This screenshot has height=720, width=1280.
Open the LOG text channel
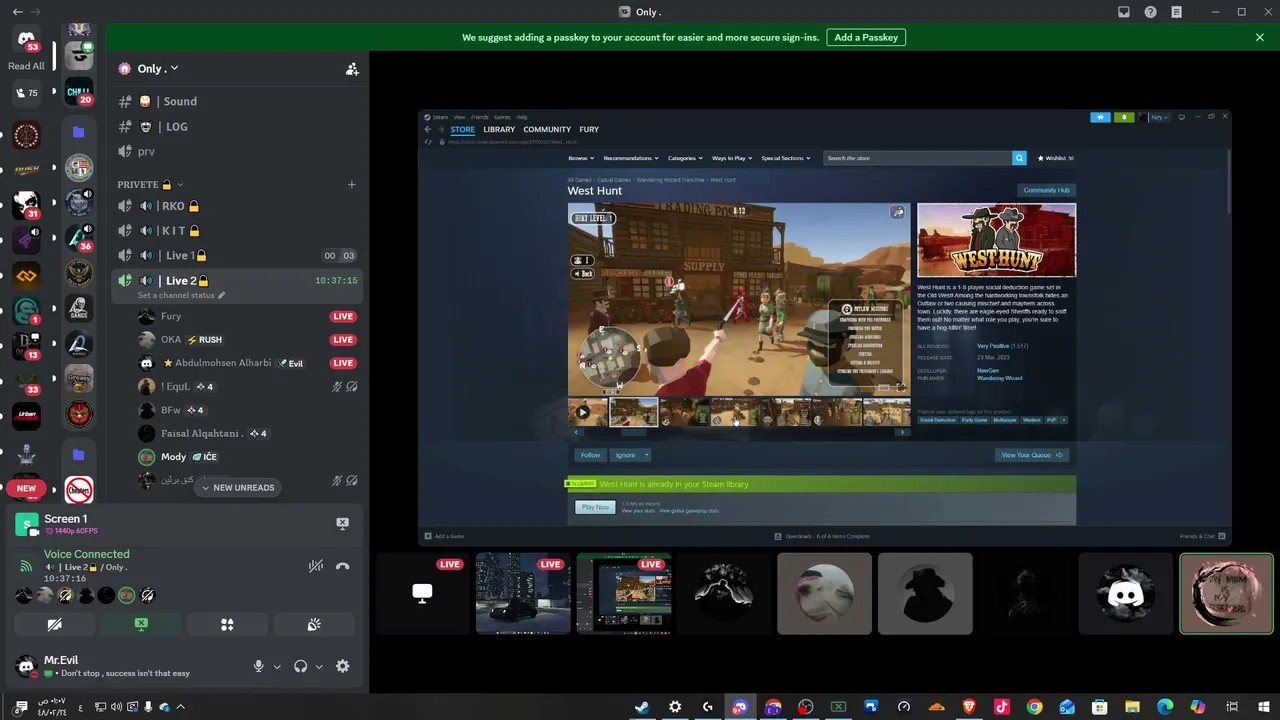coord(176,127)
